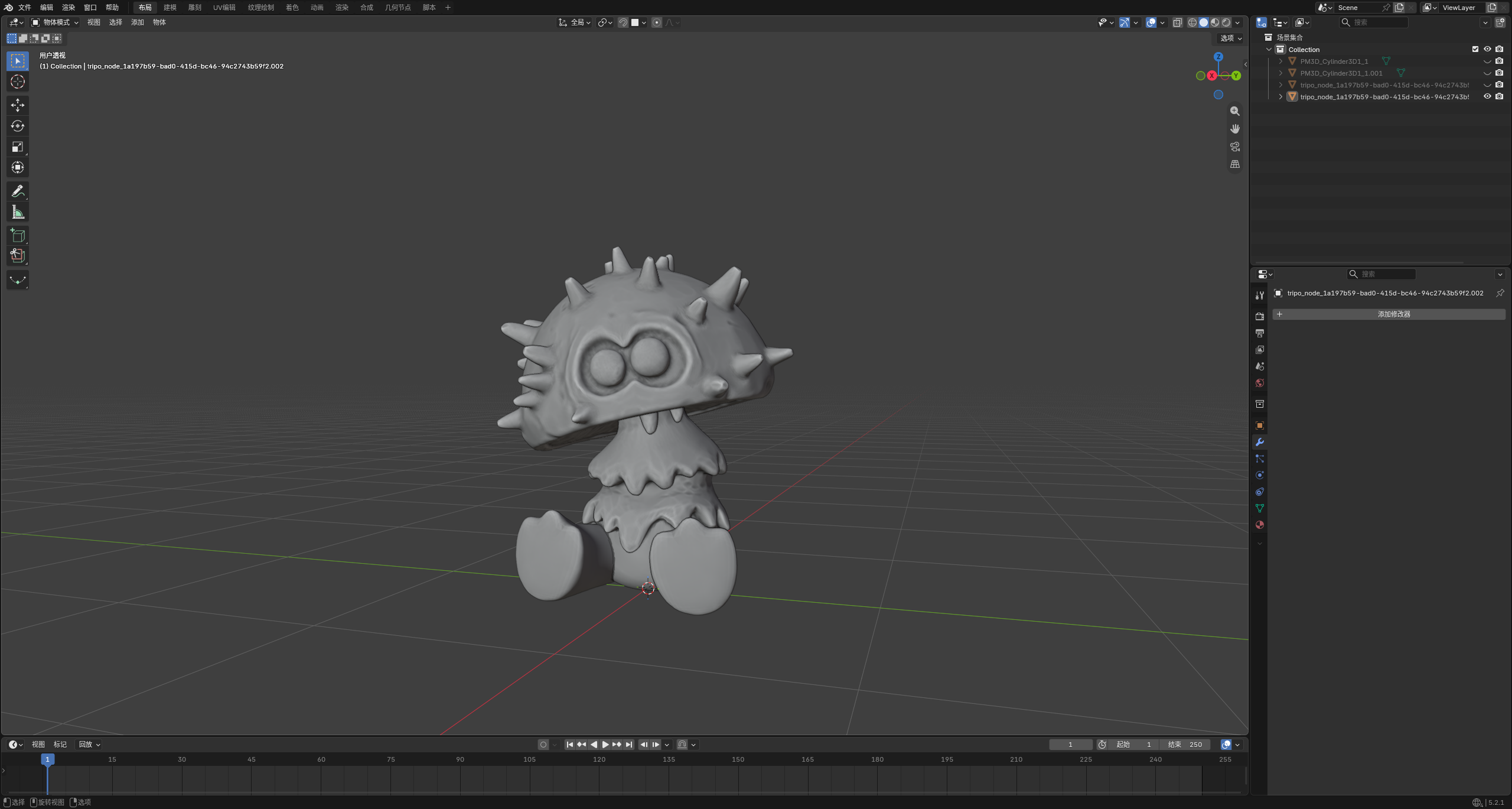Select the Measure tool
The image size is (1512, 809).
point(18,212)
